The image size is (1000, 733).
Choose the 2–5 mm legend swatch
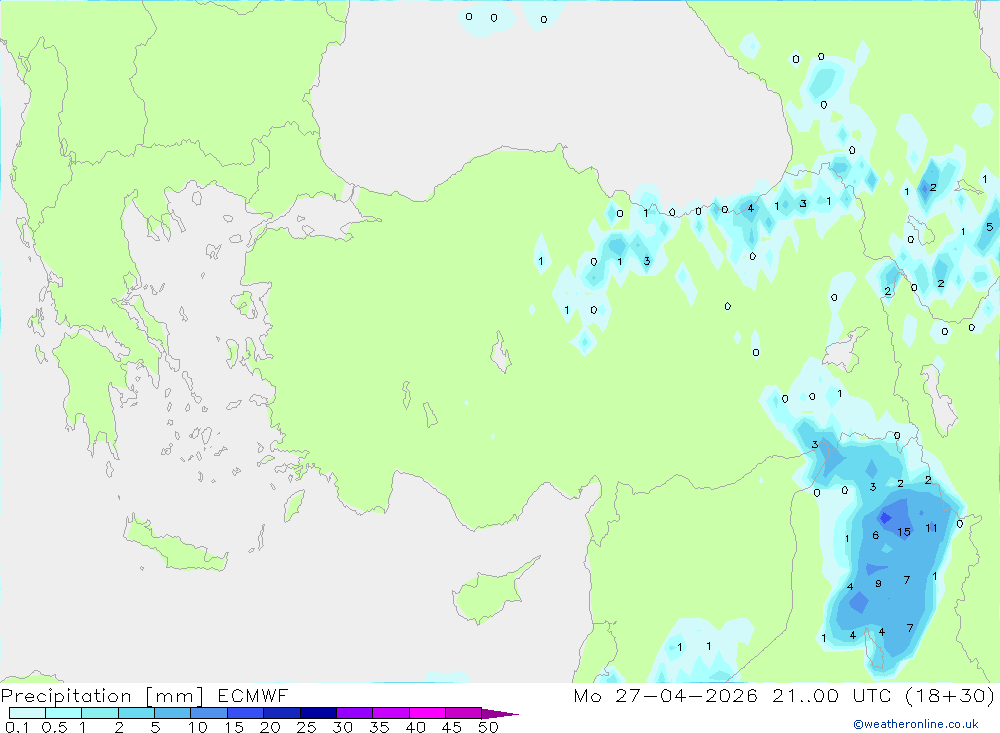(136, 713)
